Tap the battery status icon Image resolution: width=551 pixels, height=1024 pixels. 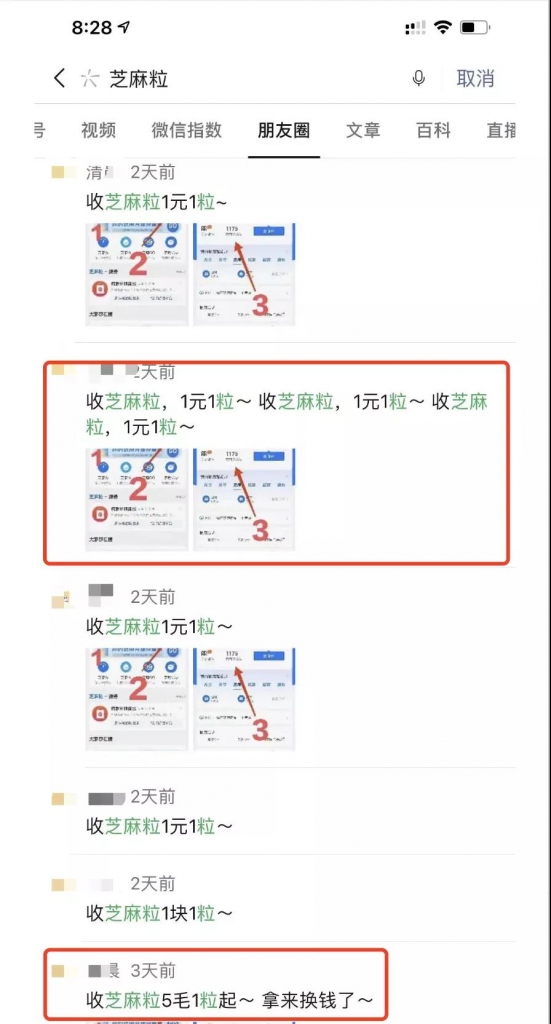[475, 27]
